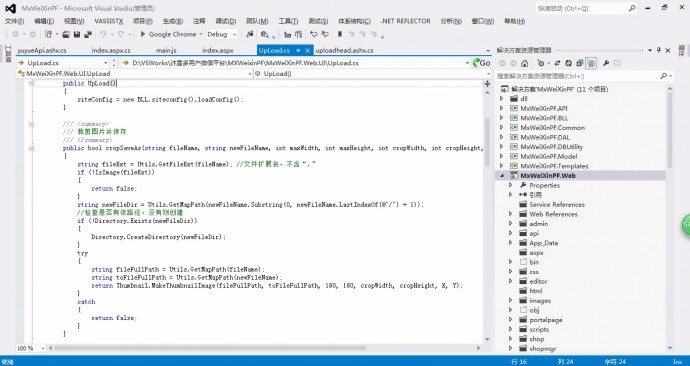Click the New Project toolbar icon

click(x=48, y=34)
